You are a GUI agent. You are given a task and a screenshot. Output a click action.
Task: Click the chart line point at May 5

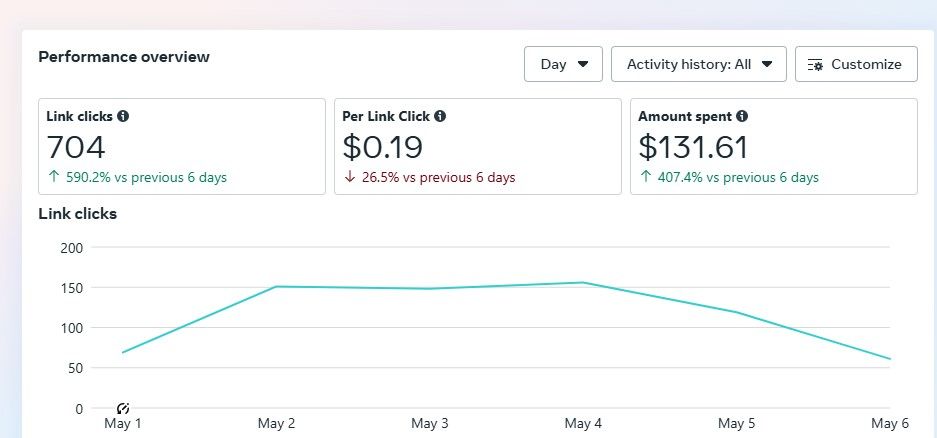(737, 312)
